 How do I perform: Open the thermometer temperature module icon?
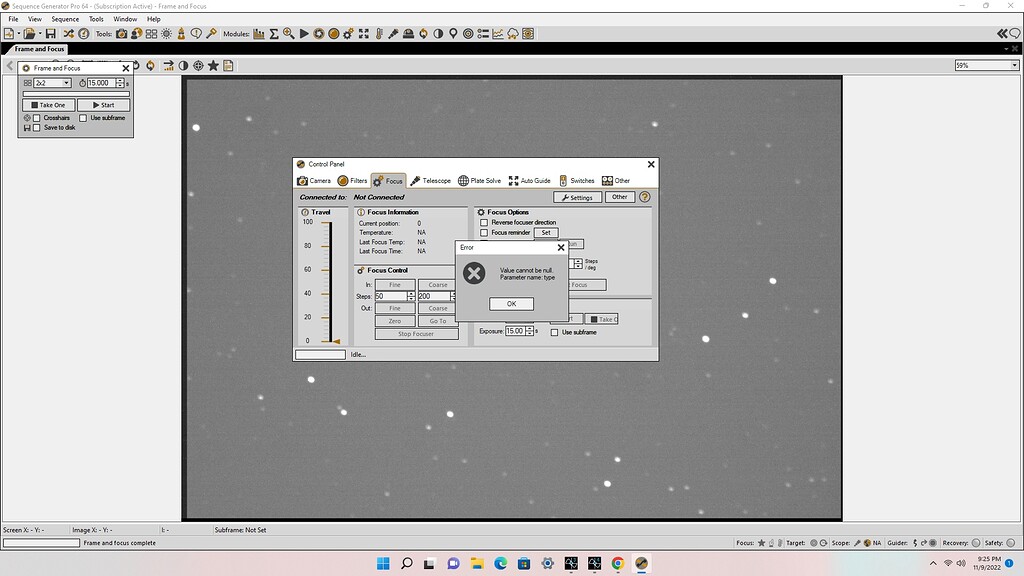pos(378,33)
